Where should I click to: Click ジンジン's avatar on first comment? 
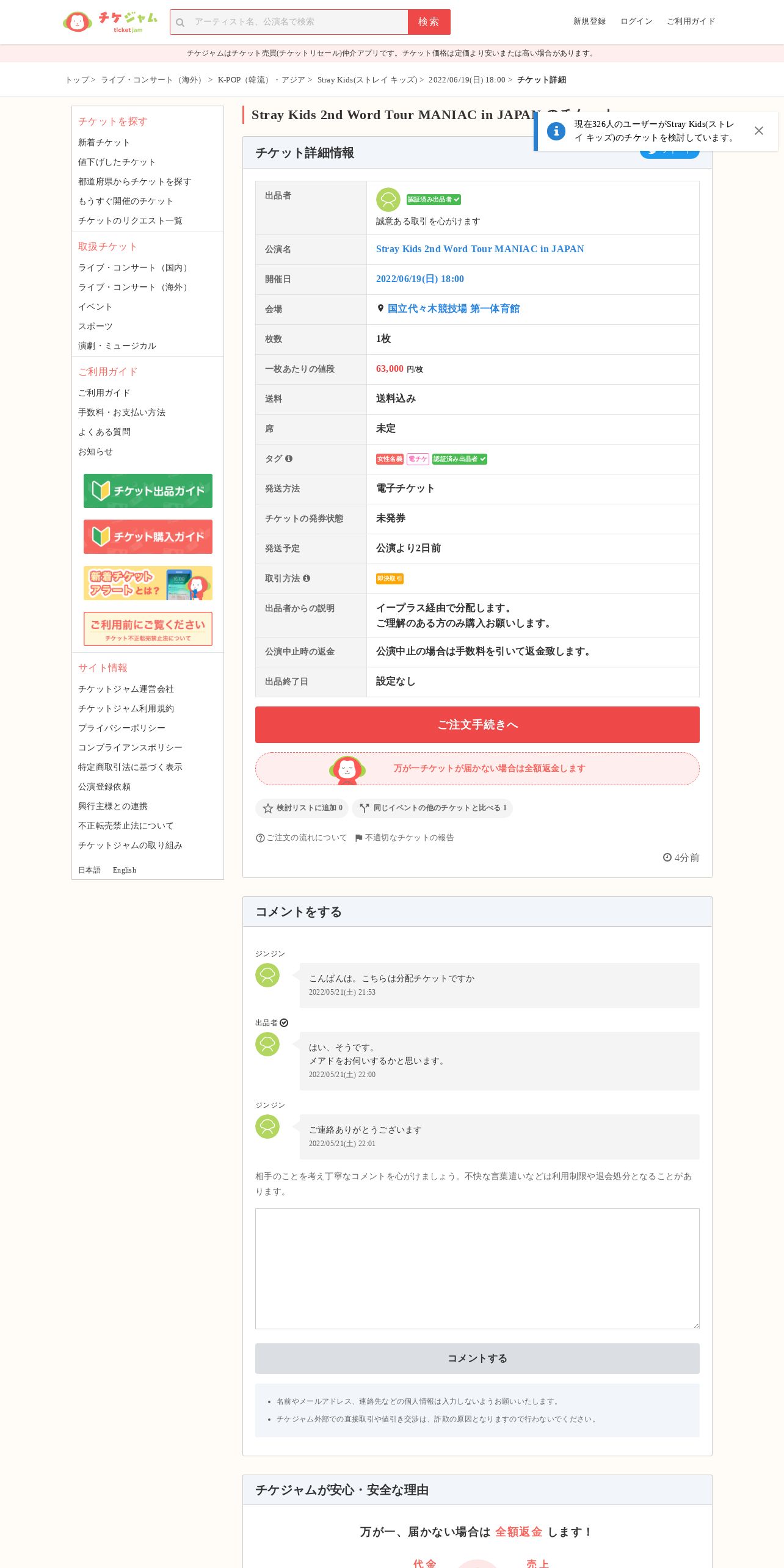pyautogui.click(x=267, y=975)
